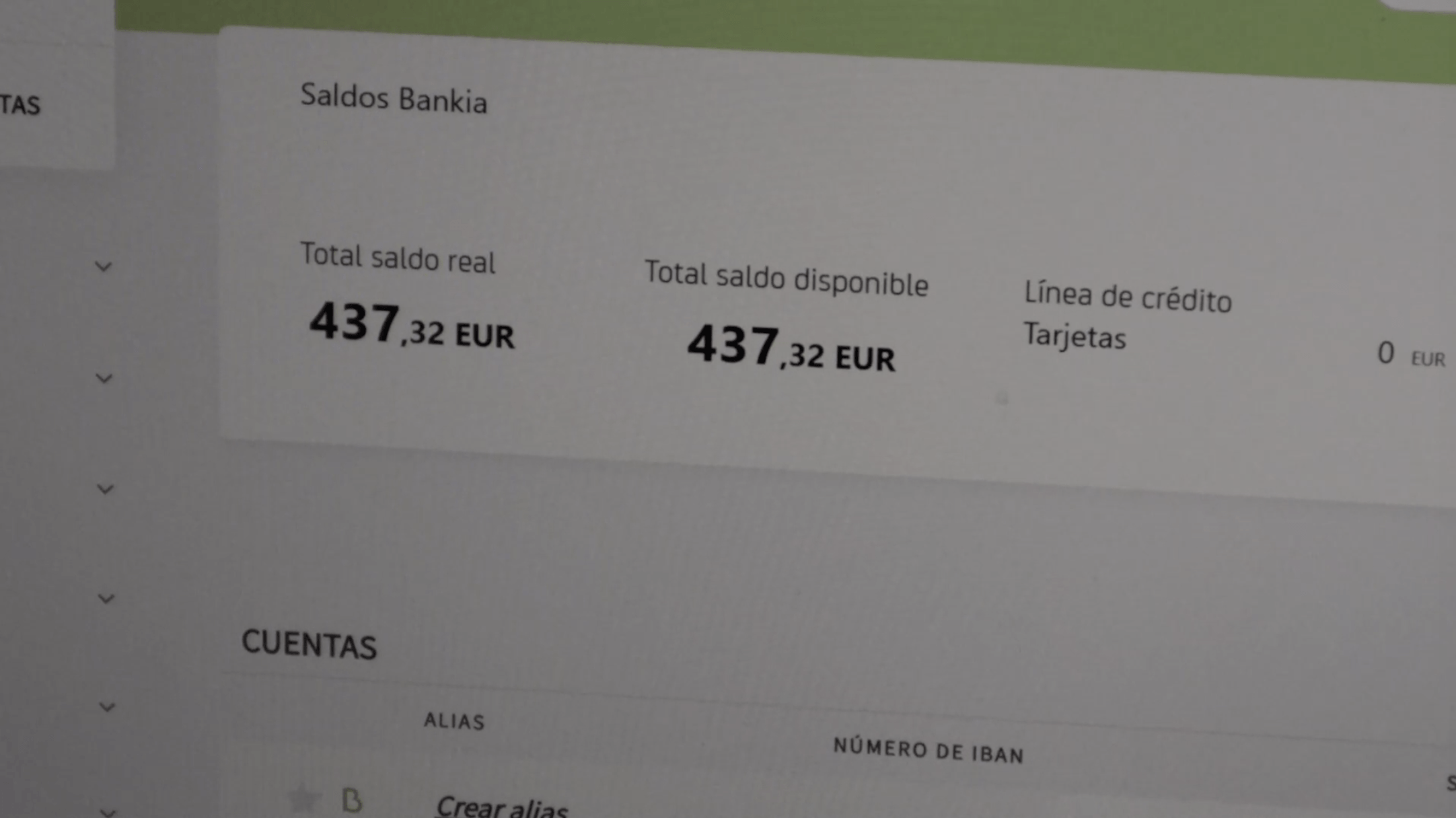
Task: Expand the fourth sidebar chevron from top
Action: (x=106, y=598)
